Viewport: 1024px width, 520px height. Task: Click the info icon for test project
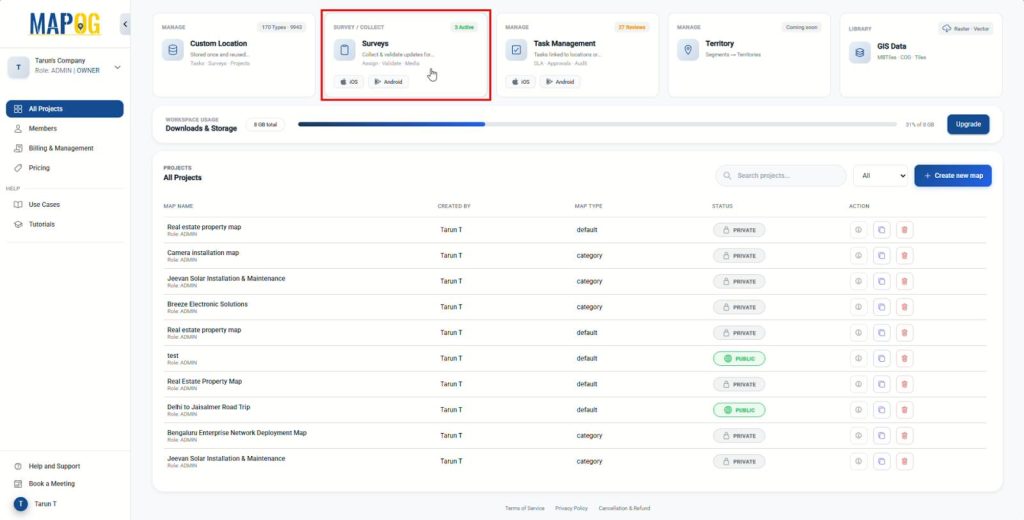[x=858, y=359]
